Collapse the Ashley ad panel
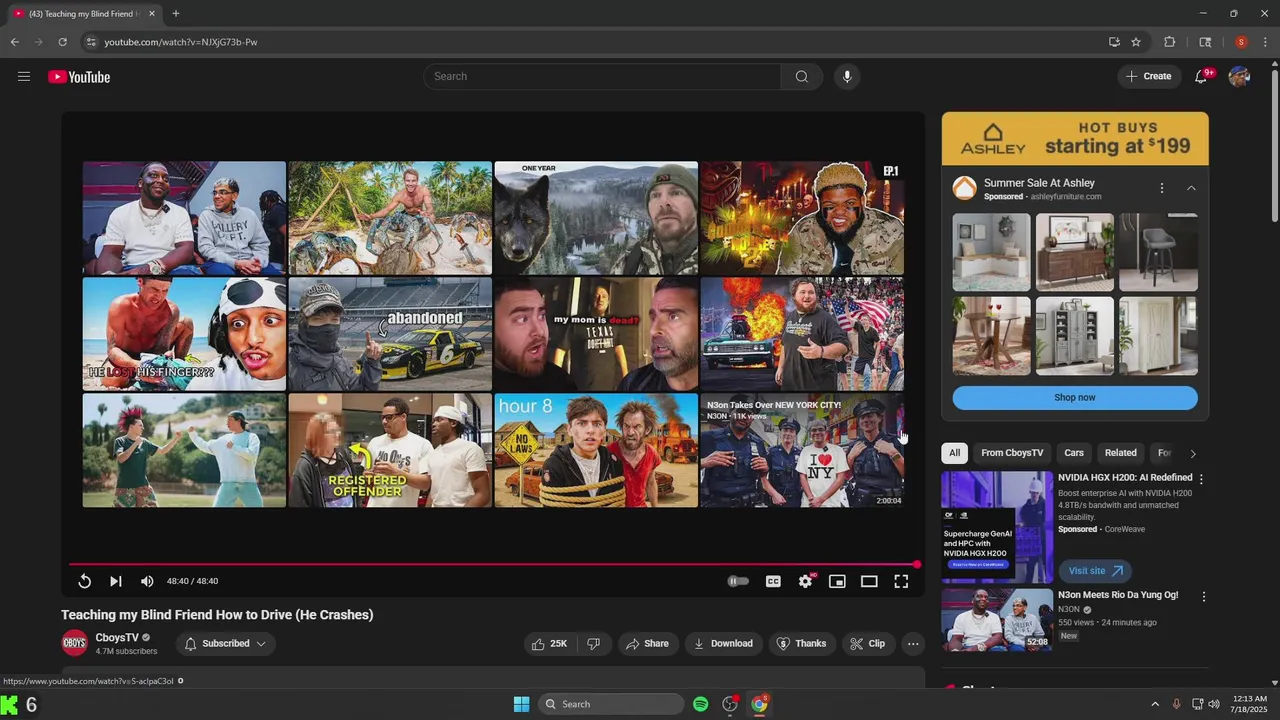 (x=1191, y=188)
